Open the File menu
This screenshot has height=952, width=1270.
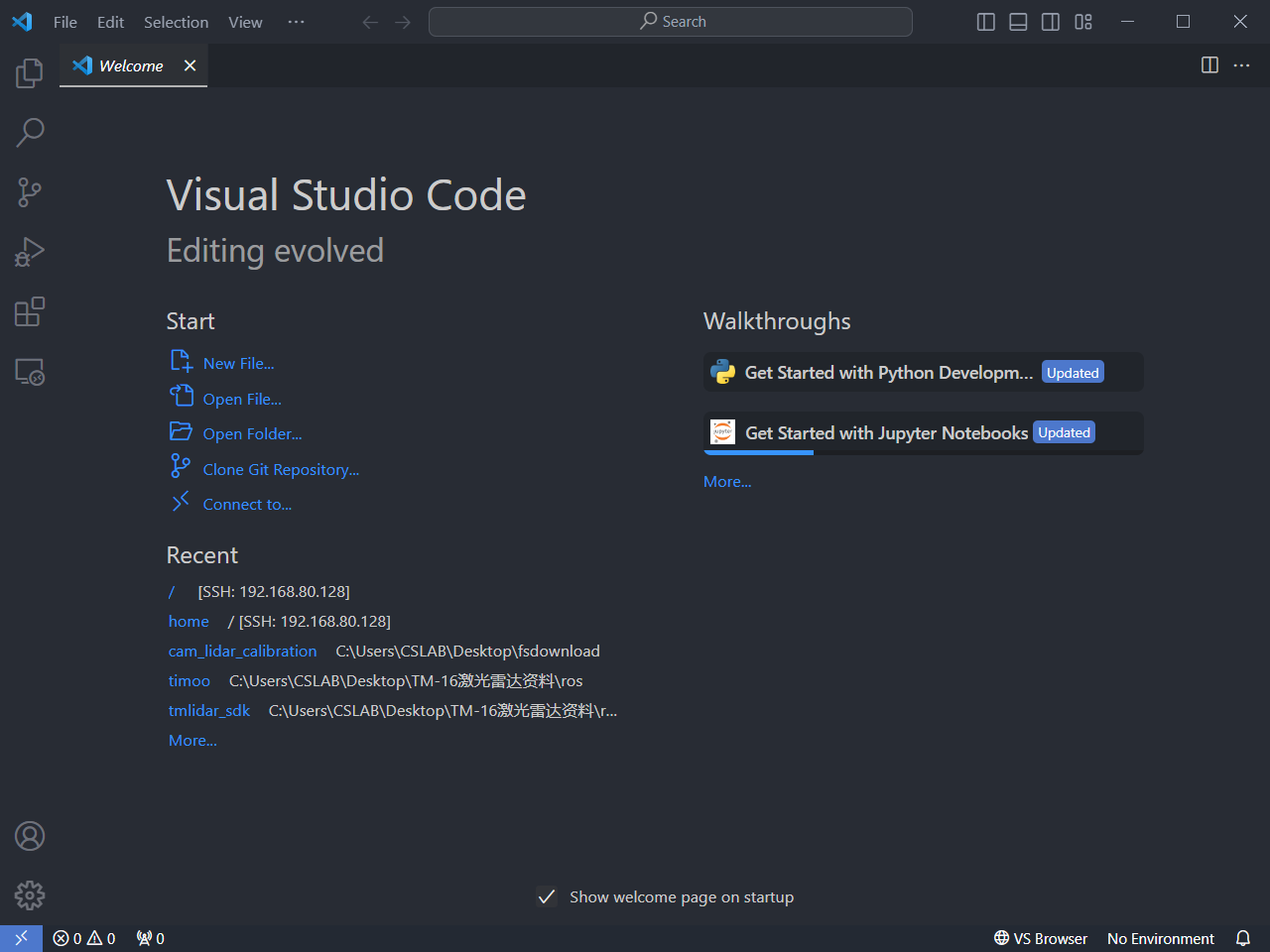(65, 22)
